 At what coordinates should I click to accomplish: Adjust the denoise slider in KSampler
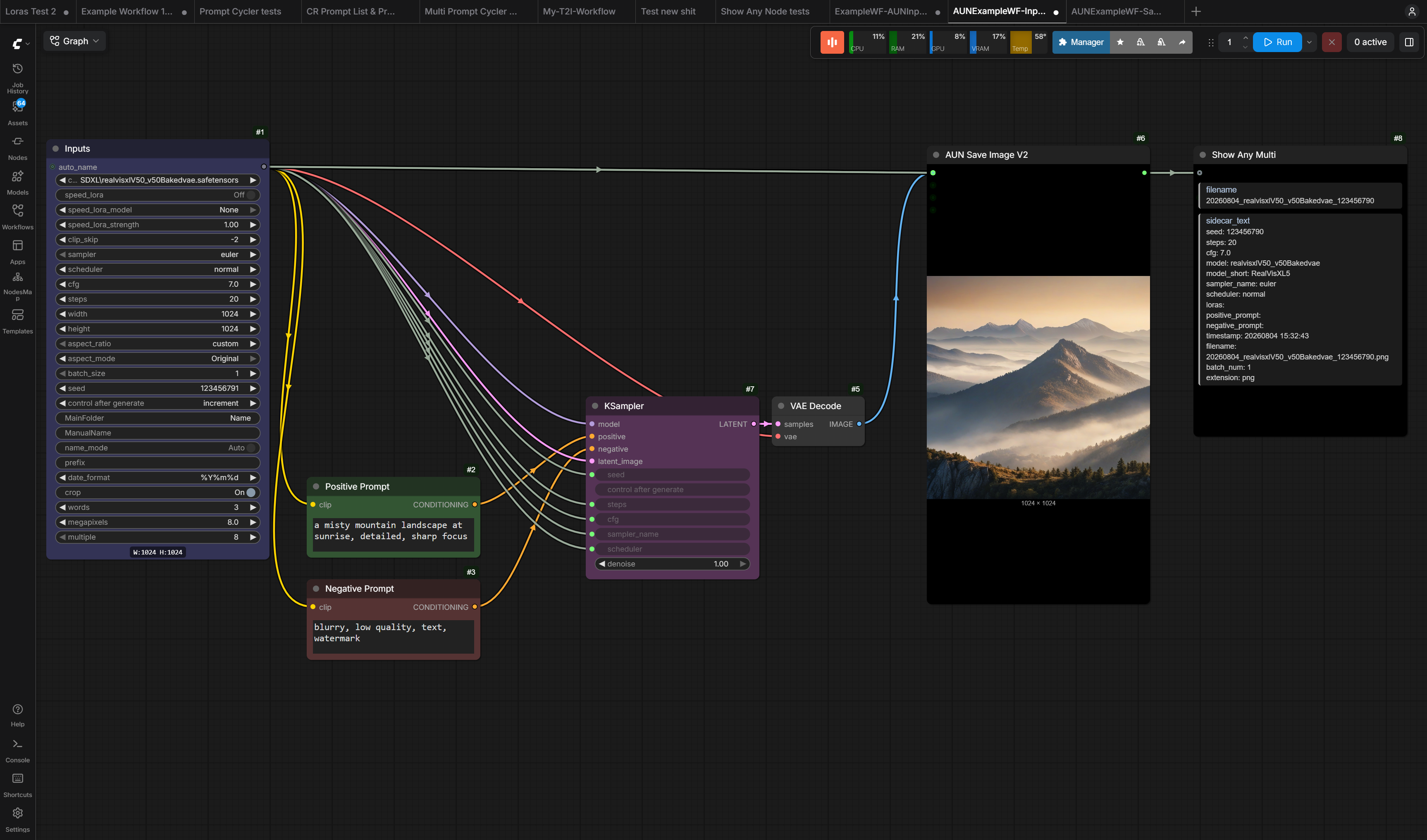point(672,564)
